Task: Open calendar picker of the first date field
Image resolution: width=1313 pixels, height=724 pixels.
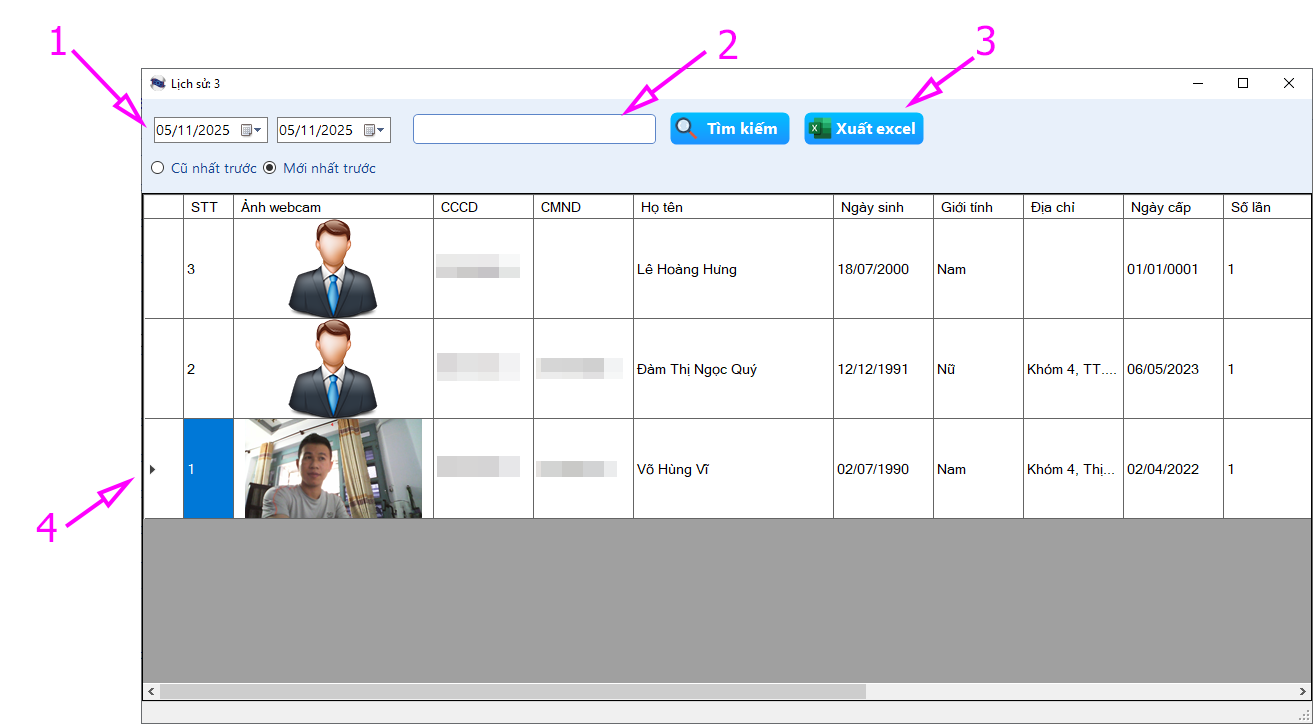Action: click(250, 130)
